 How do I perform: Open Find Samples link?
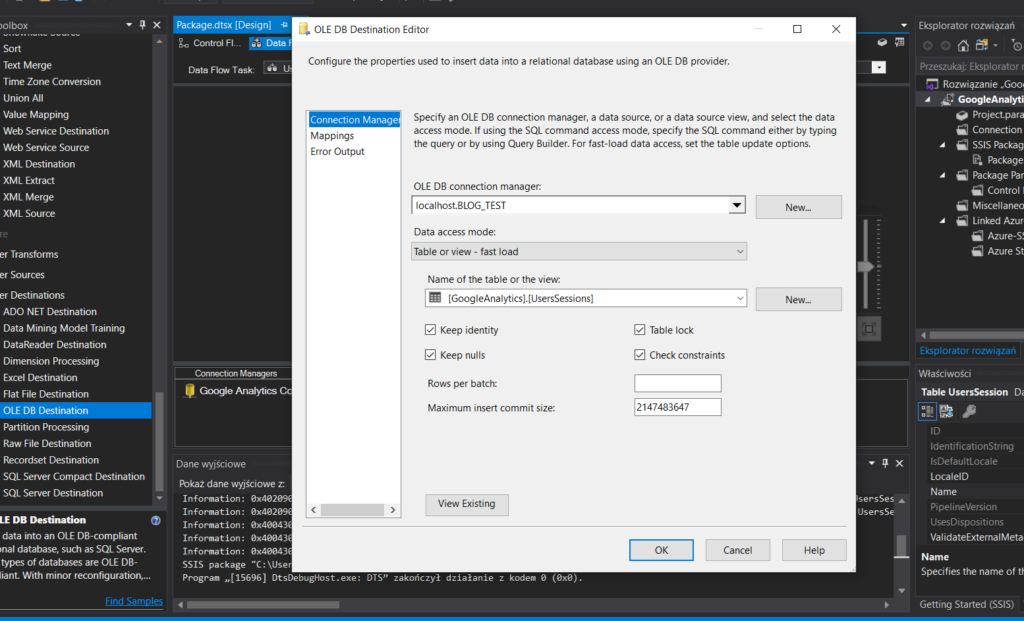pos(134,601)
